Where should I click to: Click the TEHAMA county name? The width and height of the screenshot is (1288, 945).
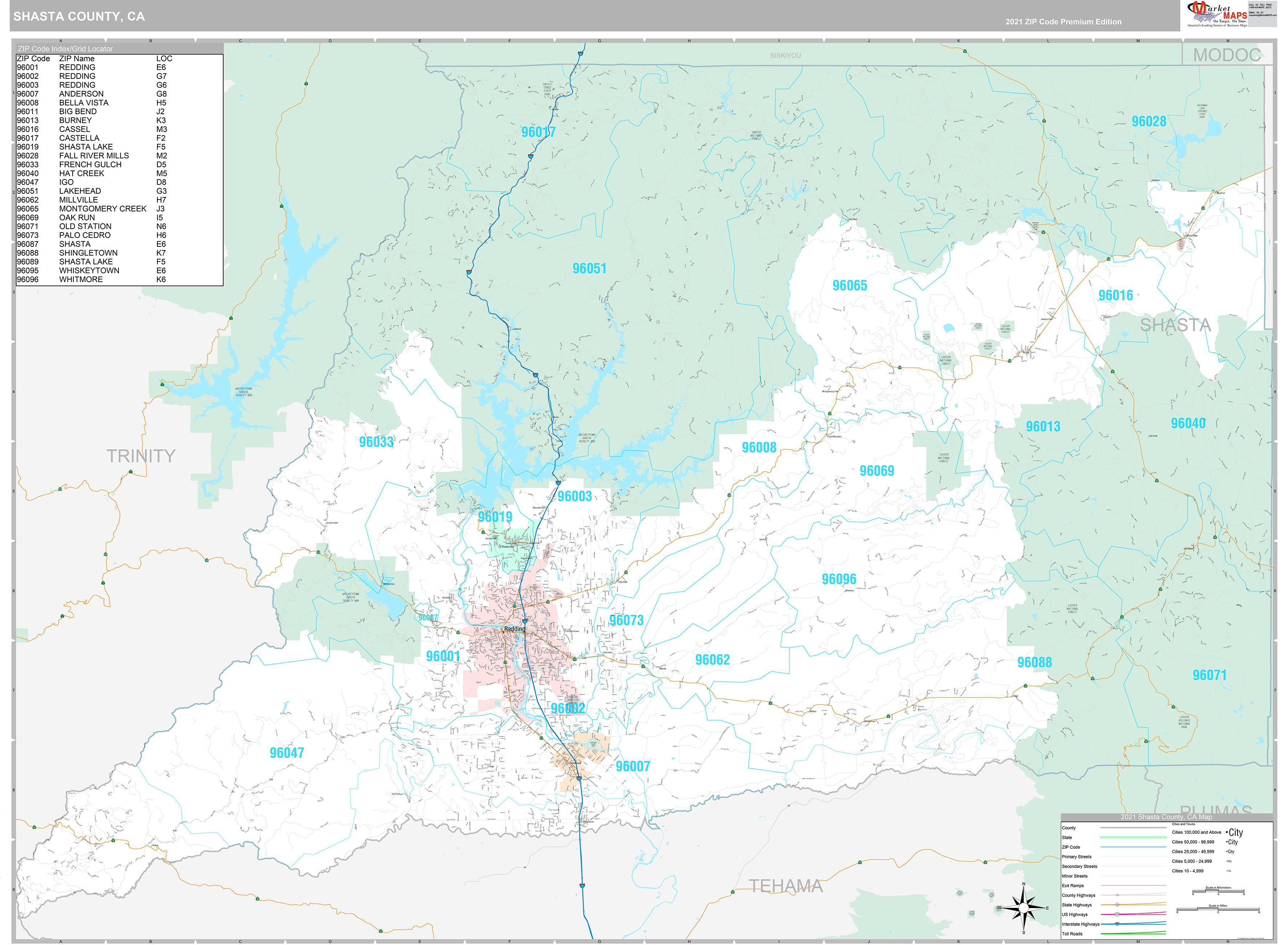[786, 886]
